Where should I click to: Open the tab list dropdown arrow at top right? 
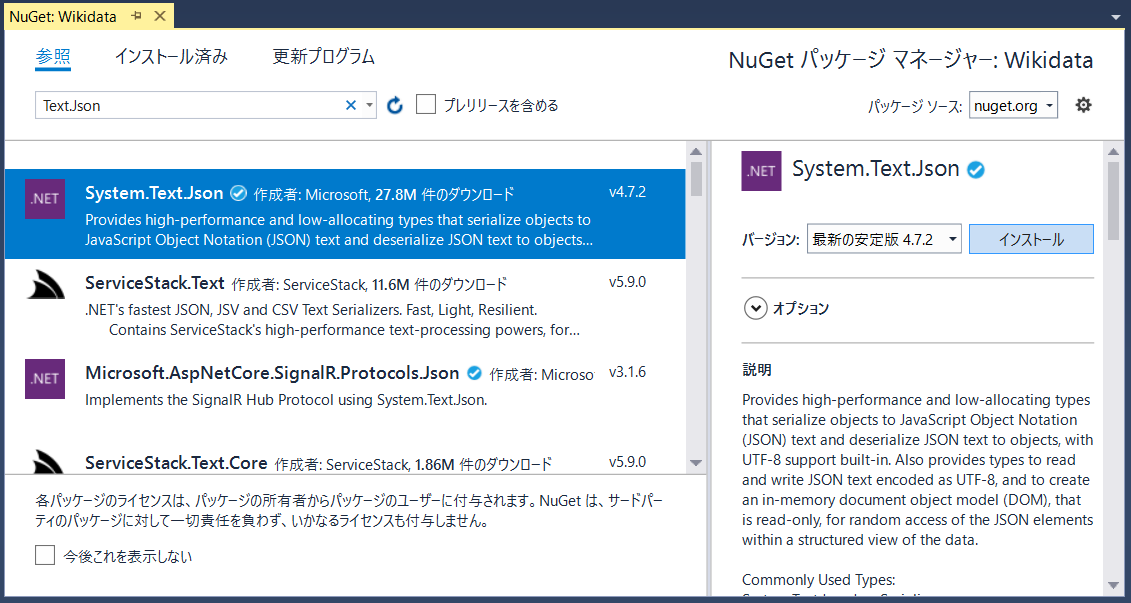coord(1117,17)
